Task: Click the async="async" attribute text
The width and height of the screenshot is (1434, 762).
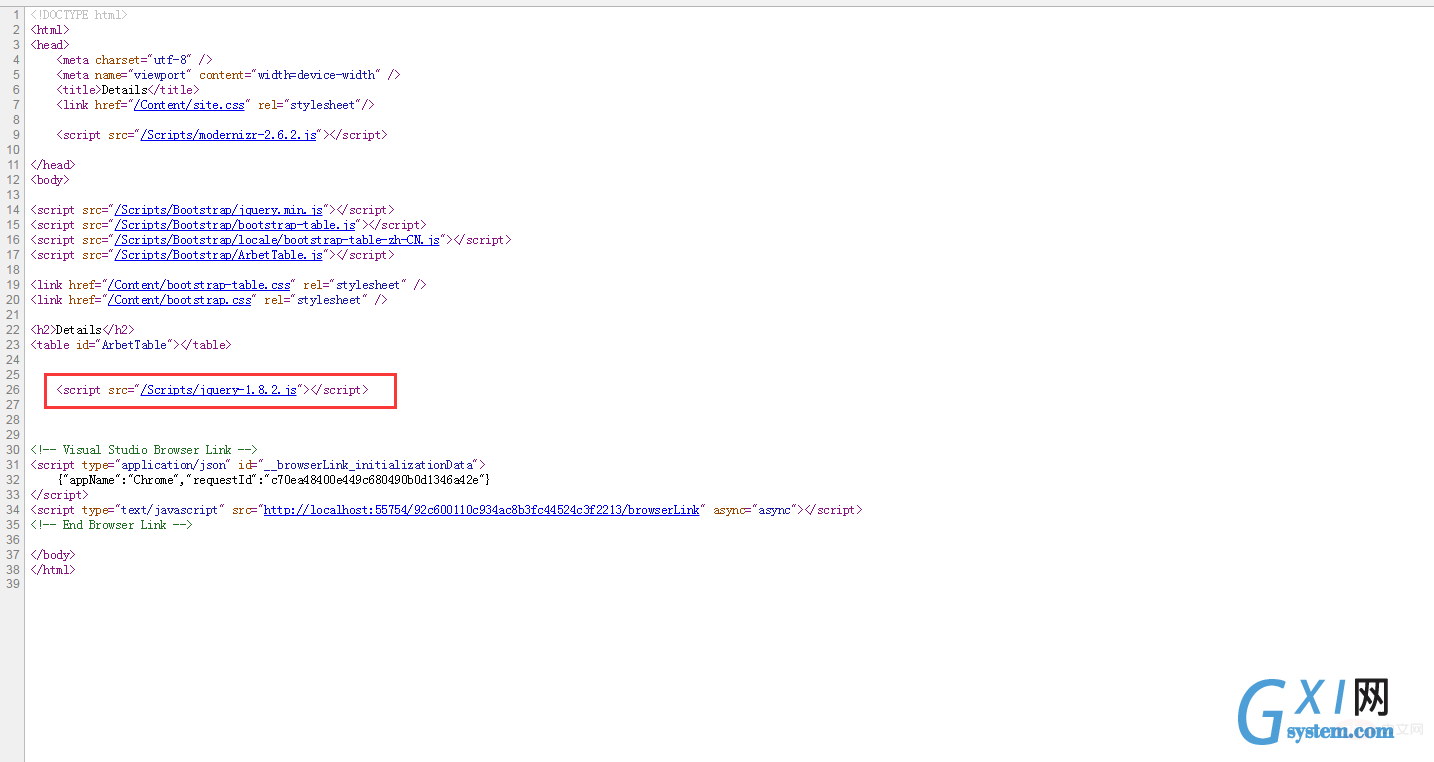Action: click(x=755, y=510)
